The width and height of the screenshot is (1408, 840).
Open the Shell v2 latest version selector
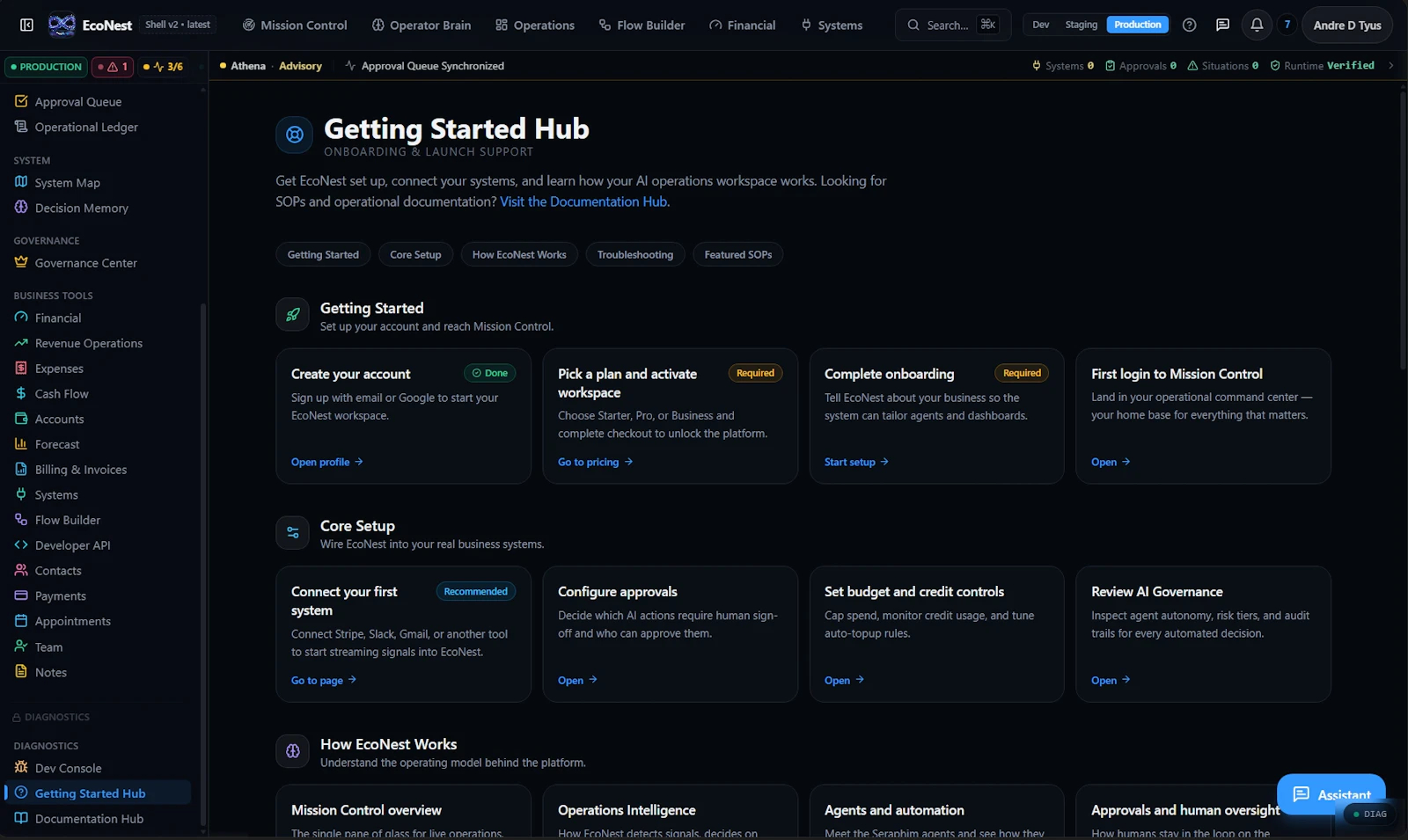point(178,25)
